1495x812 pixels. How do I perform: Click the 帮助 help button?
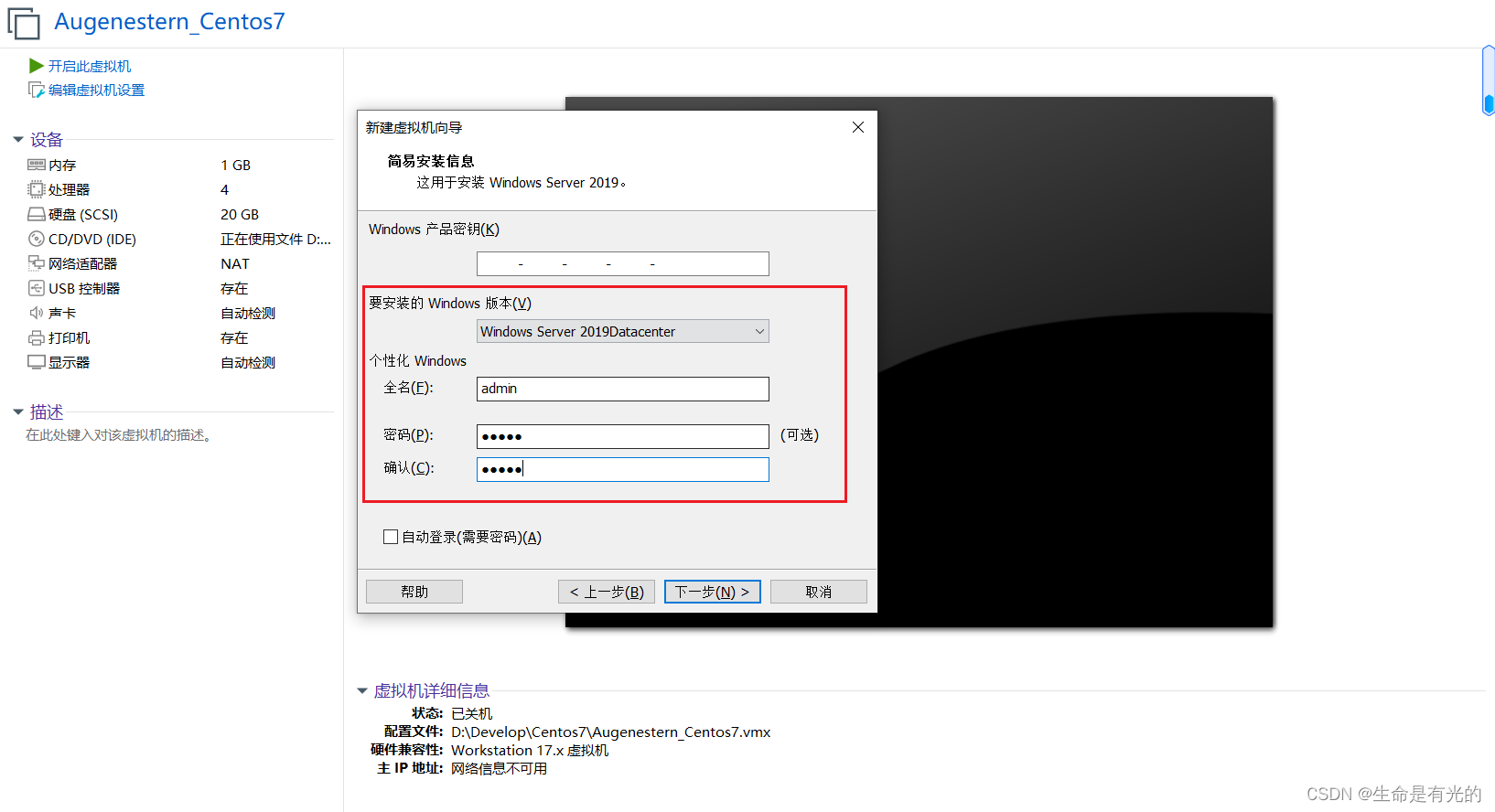tap(414, 592)
